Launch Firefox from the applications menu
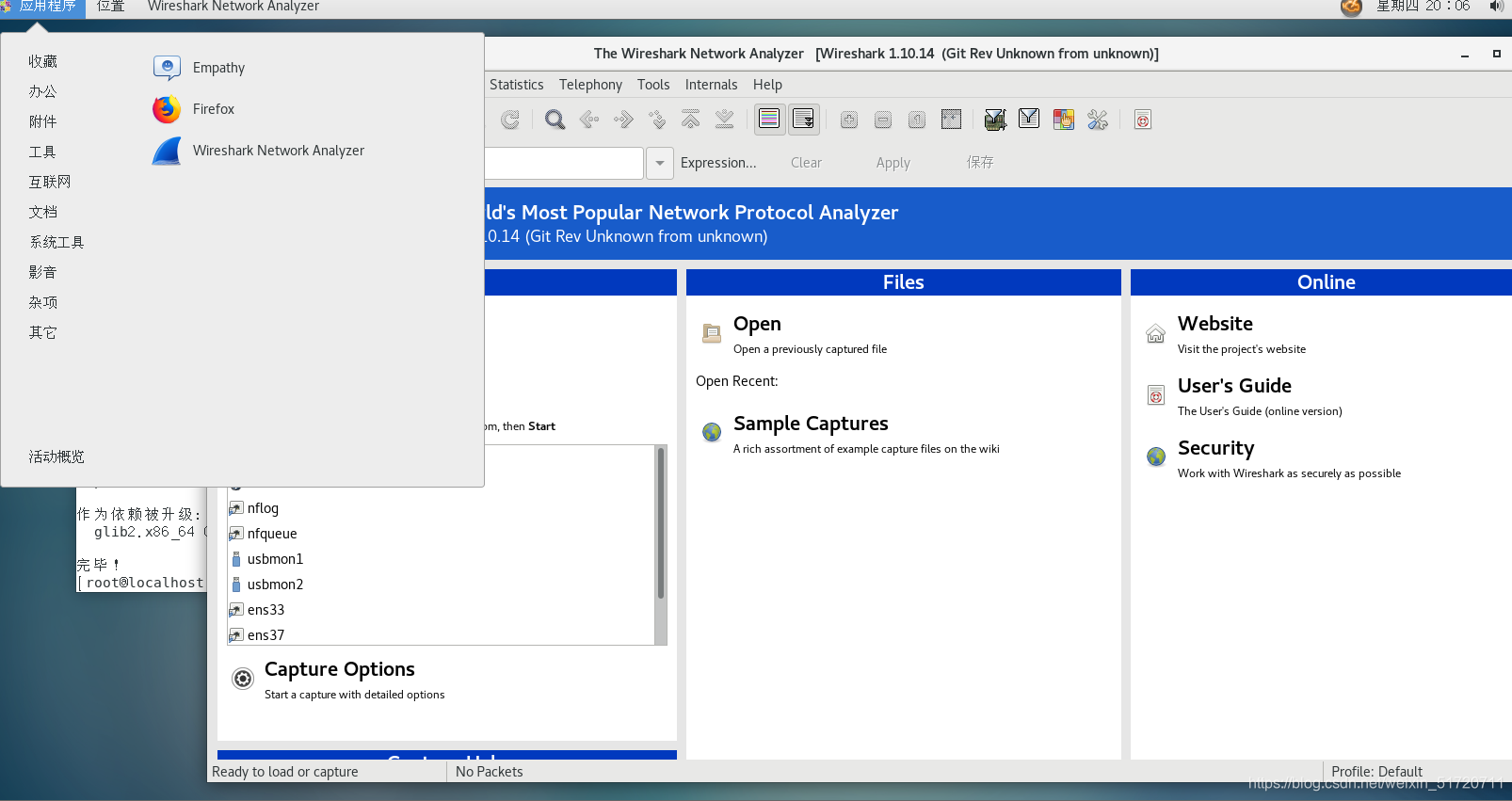Viewport: 1512px width, 801px height. (214, 109)
